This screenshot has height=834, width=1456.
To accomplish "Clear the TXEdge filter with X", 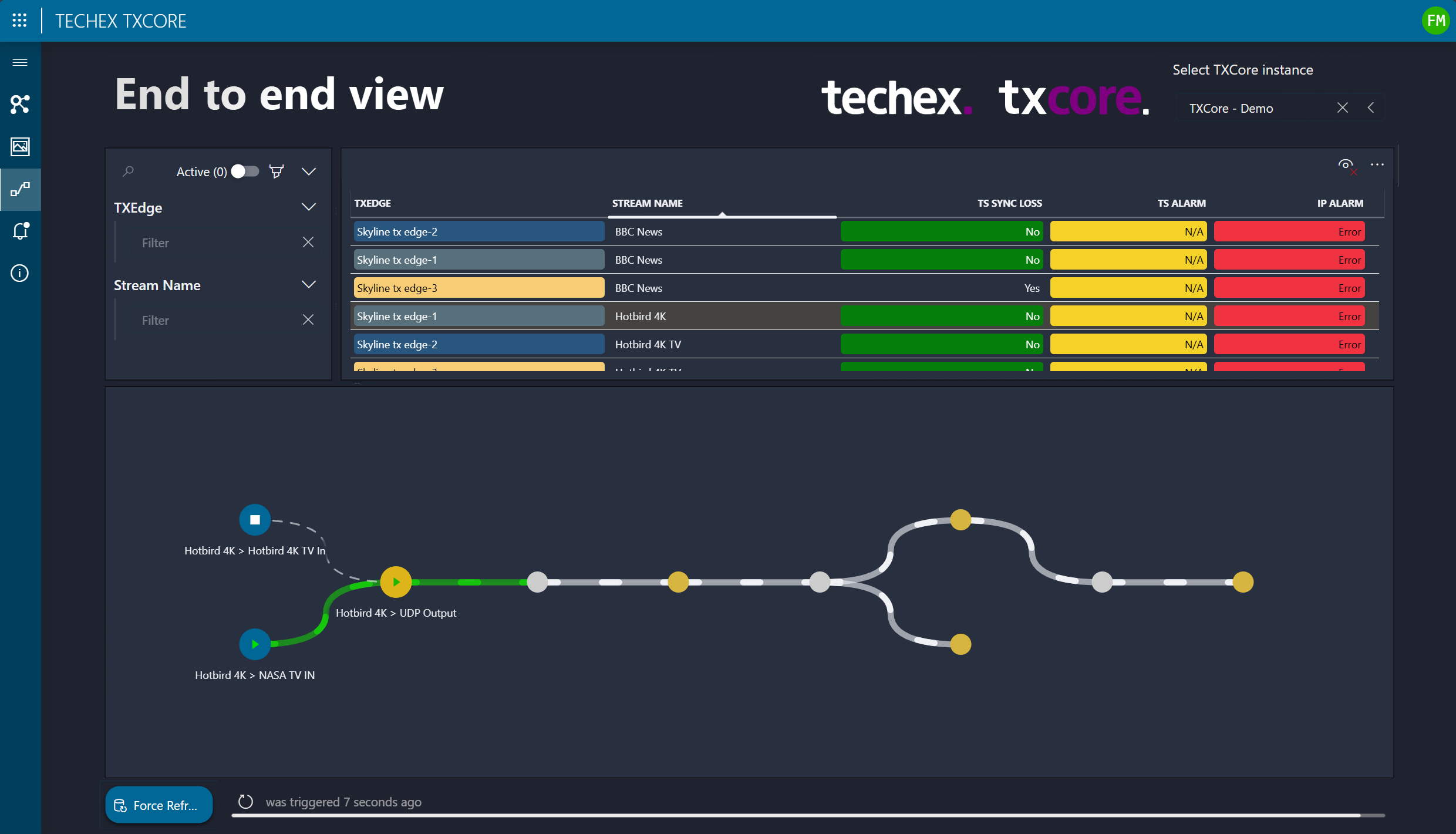I will tap(308, 242).
